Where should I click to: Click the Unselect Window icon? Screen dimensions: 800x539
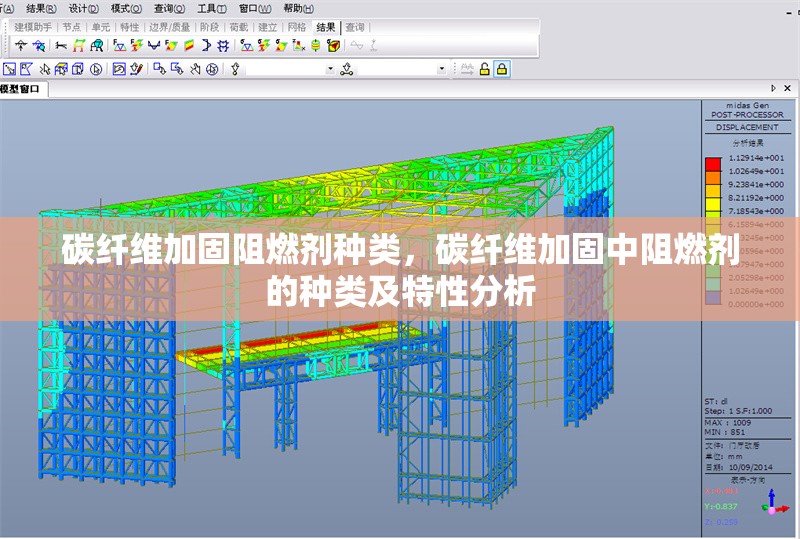pos(160,69)
